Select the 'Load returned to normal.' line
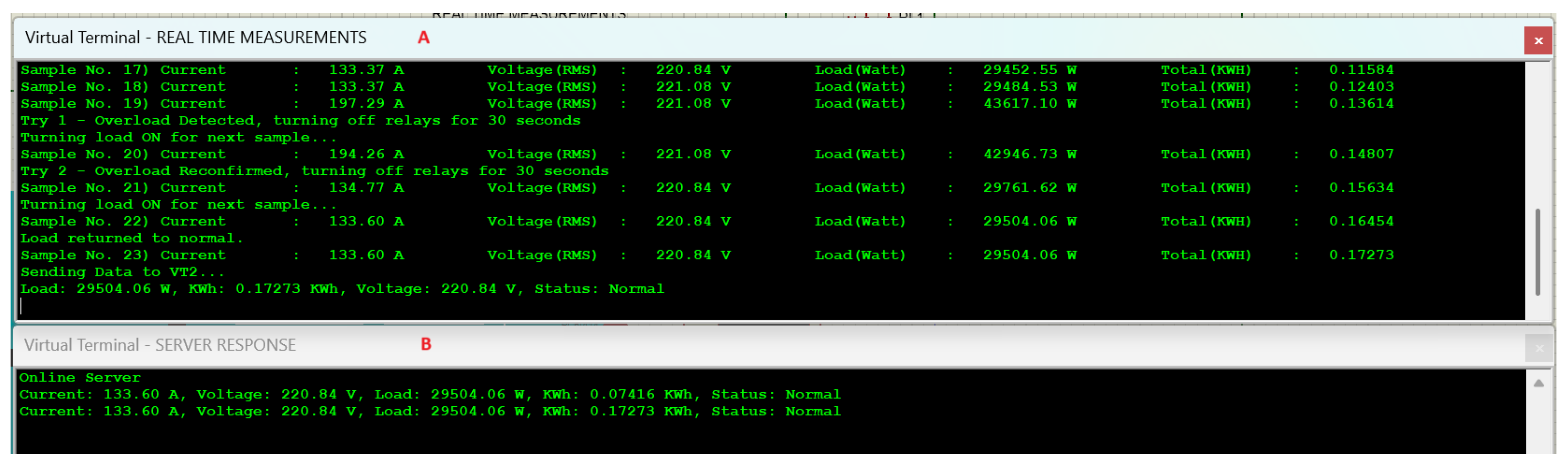Image resolution: width=1568 pixels, height=469 pixels. pos(131,238)
